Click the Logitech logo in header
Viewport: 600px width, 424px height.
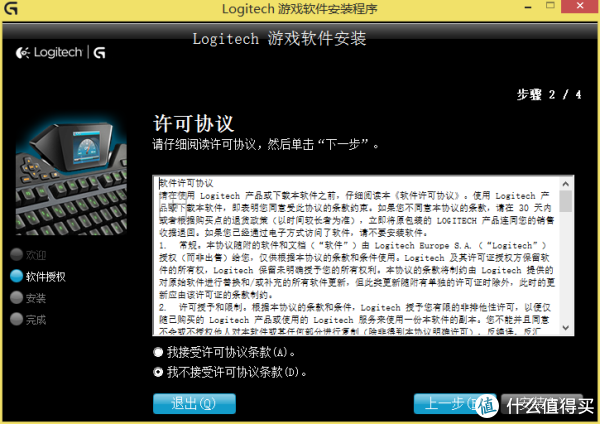click(x=60, y=52)
